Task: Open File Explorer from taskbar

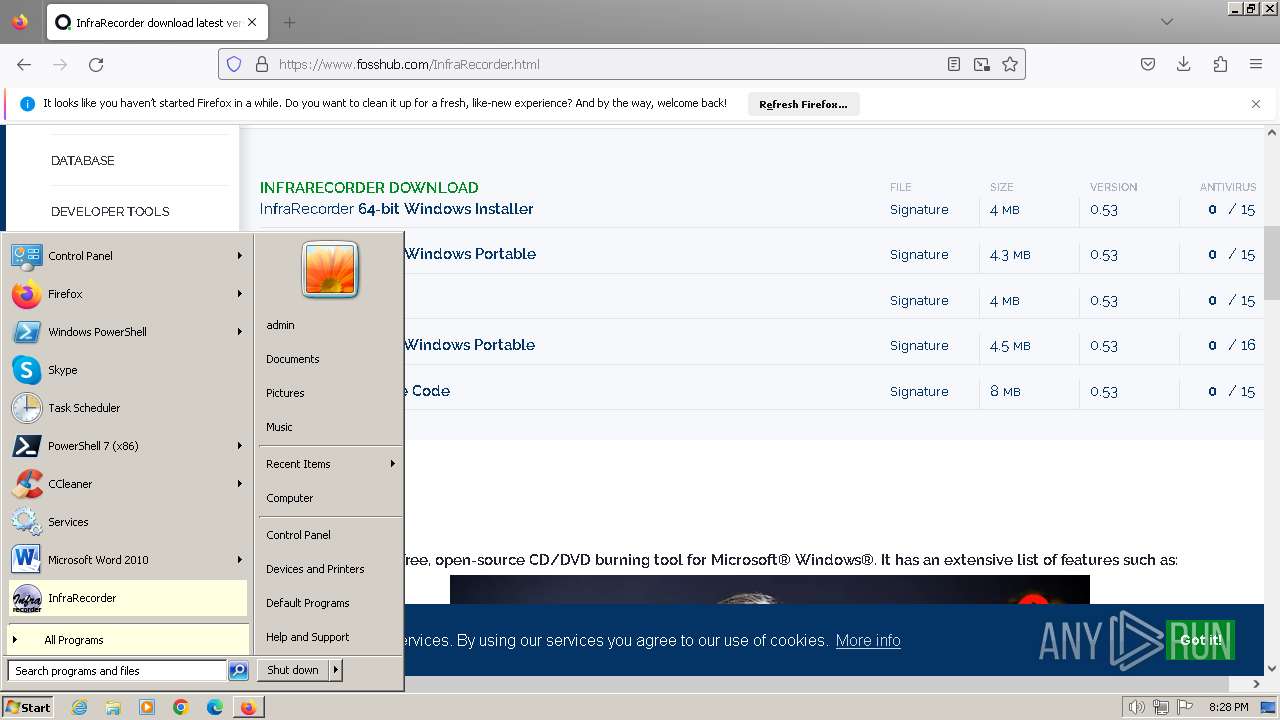Action: [113, 707]
